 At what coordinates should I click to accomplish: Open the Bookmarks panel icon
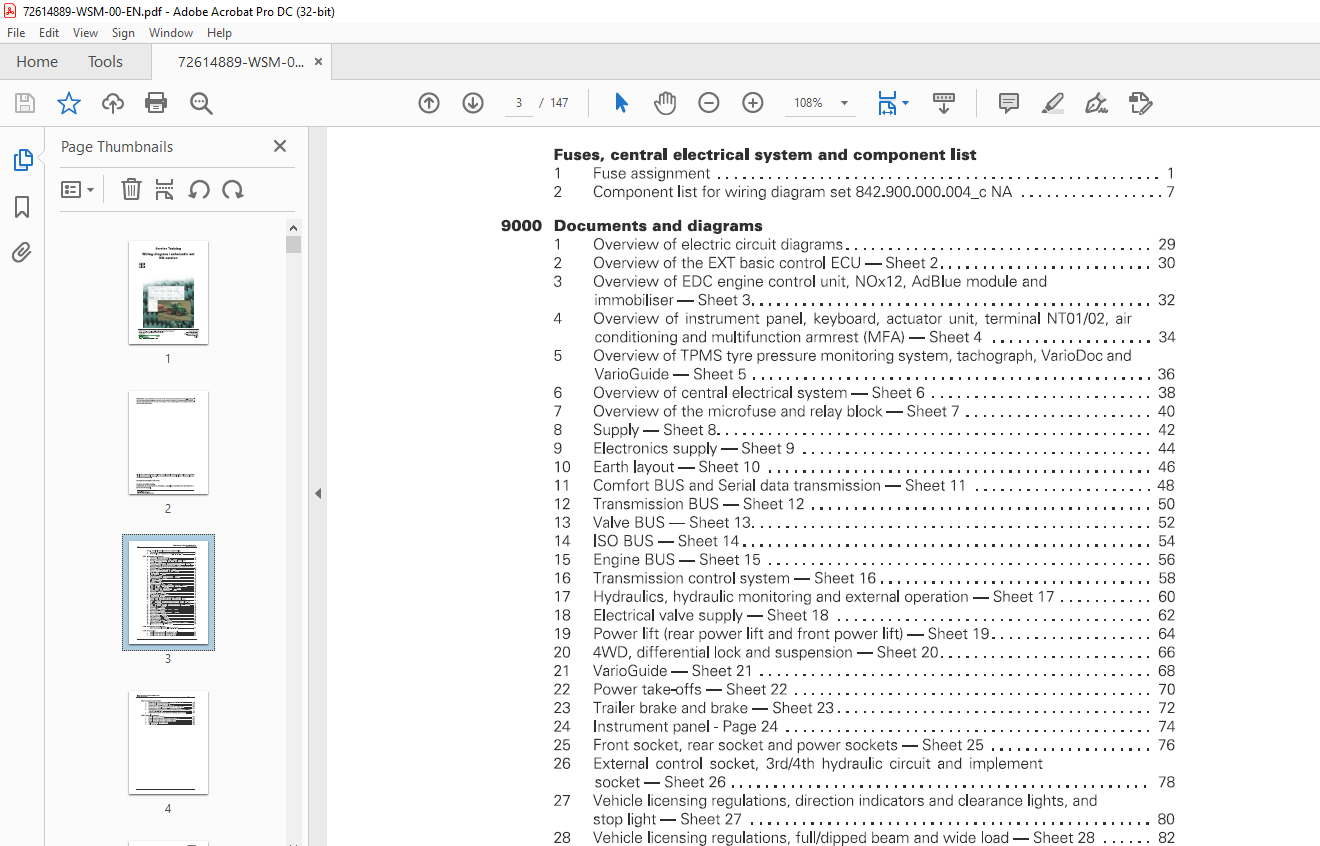(x=22, y=207)
